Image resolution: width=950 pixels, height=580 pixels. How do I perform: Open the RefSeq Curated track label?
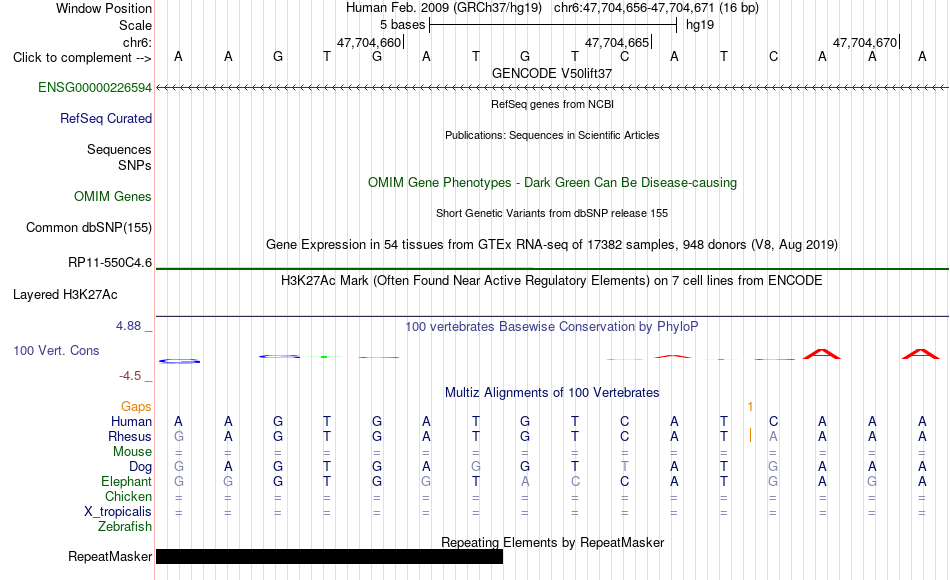tap(105, 118)
